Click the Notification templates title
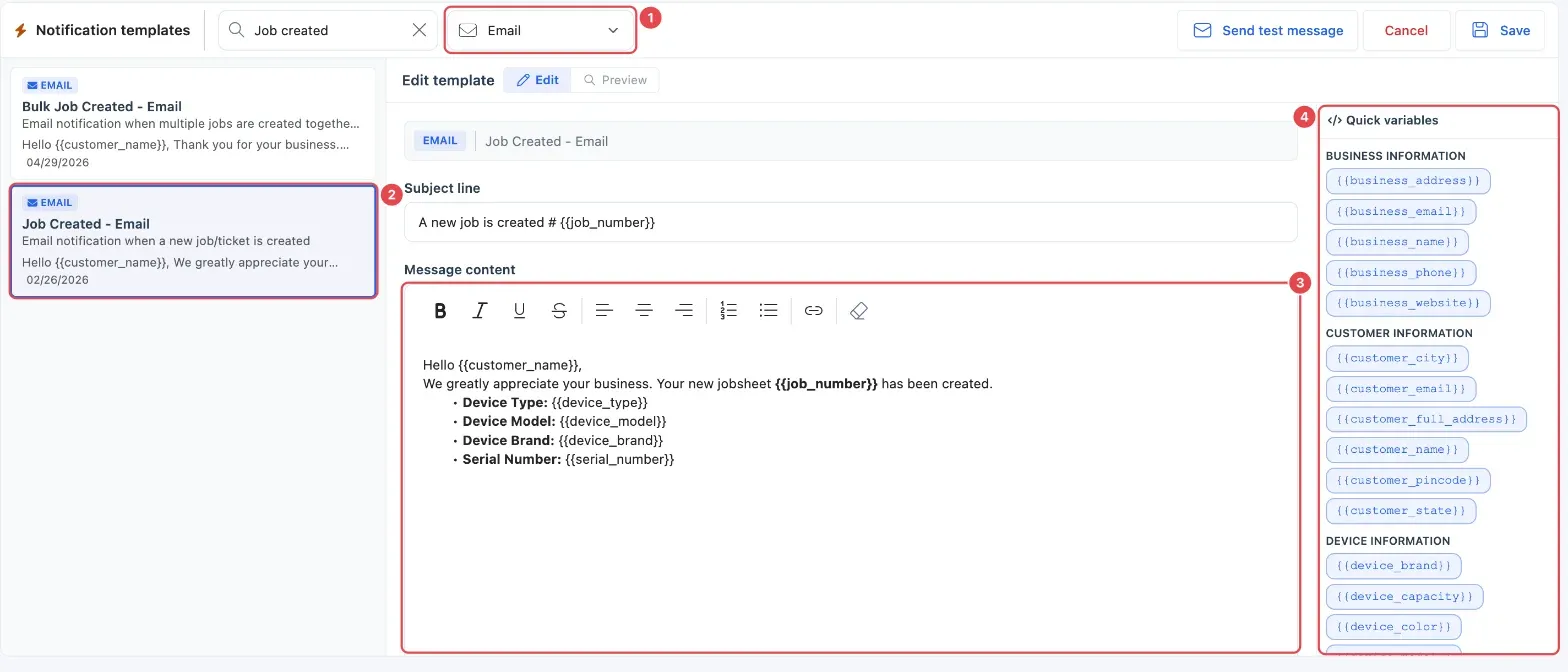The height and width of the screenshot is (672, 1568). [x=113, y=30]
